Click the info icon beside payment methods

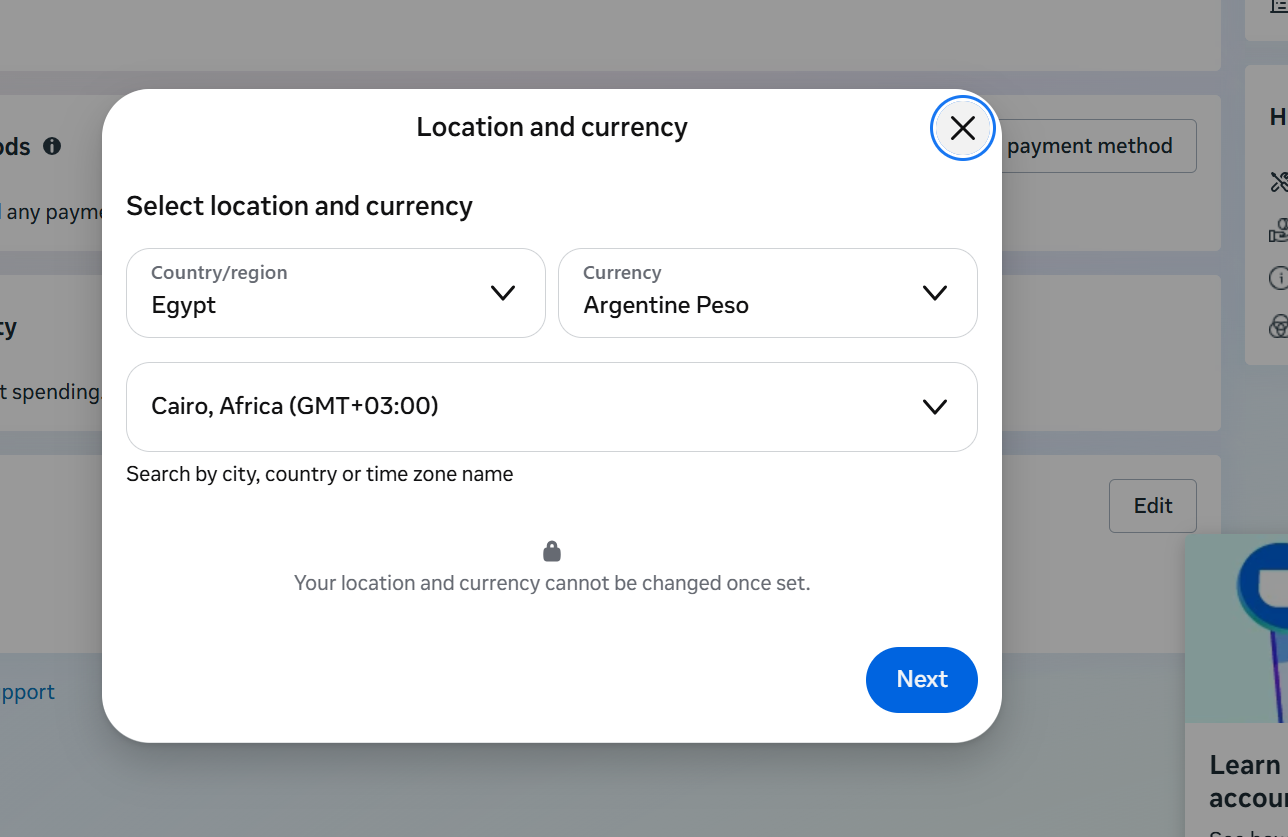point(52,146)
